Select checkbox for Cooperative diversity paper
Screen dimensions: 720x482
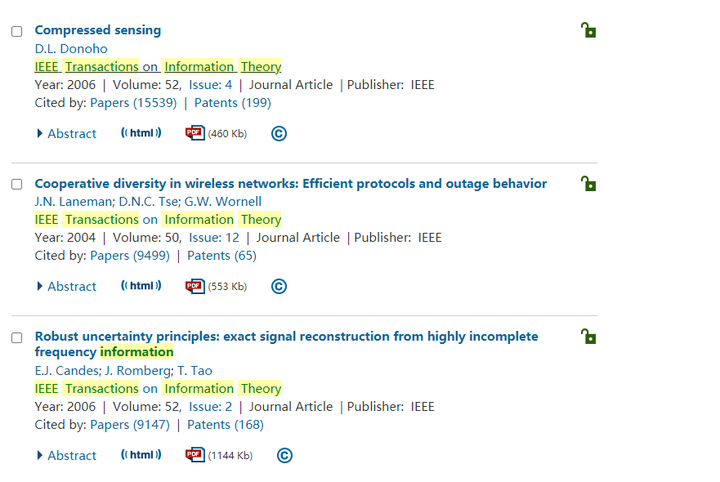pyautogui.click(x=17, y=184)
